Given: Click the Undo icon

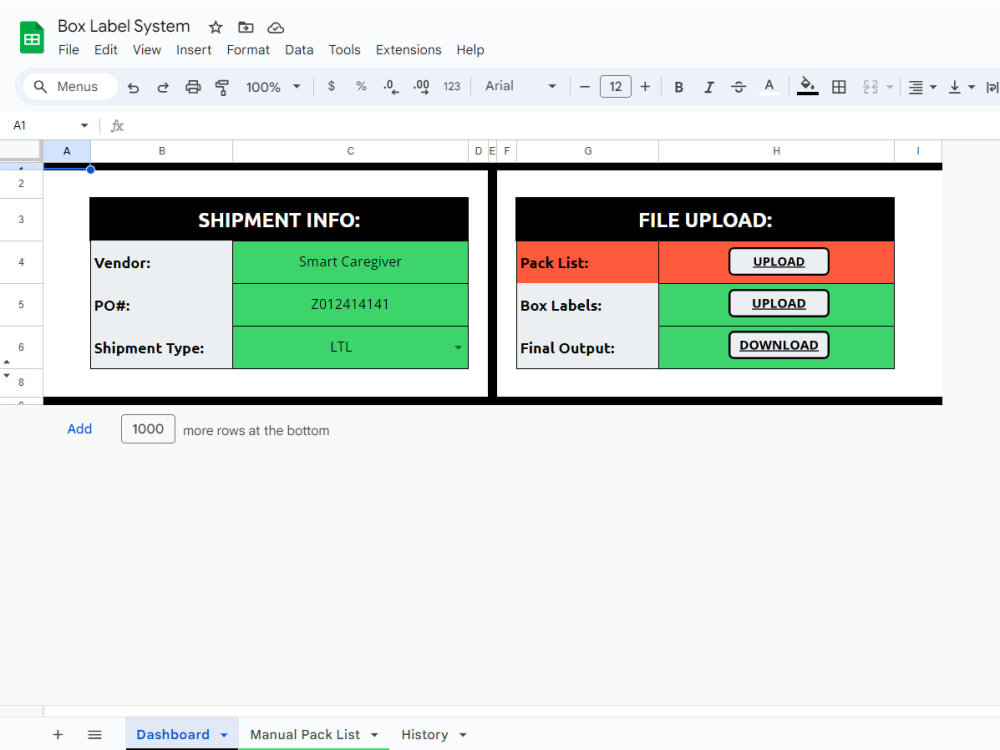Looking at the screenshot, I should (x=133, y=87).
